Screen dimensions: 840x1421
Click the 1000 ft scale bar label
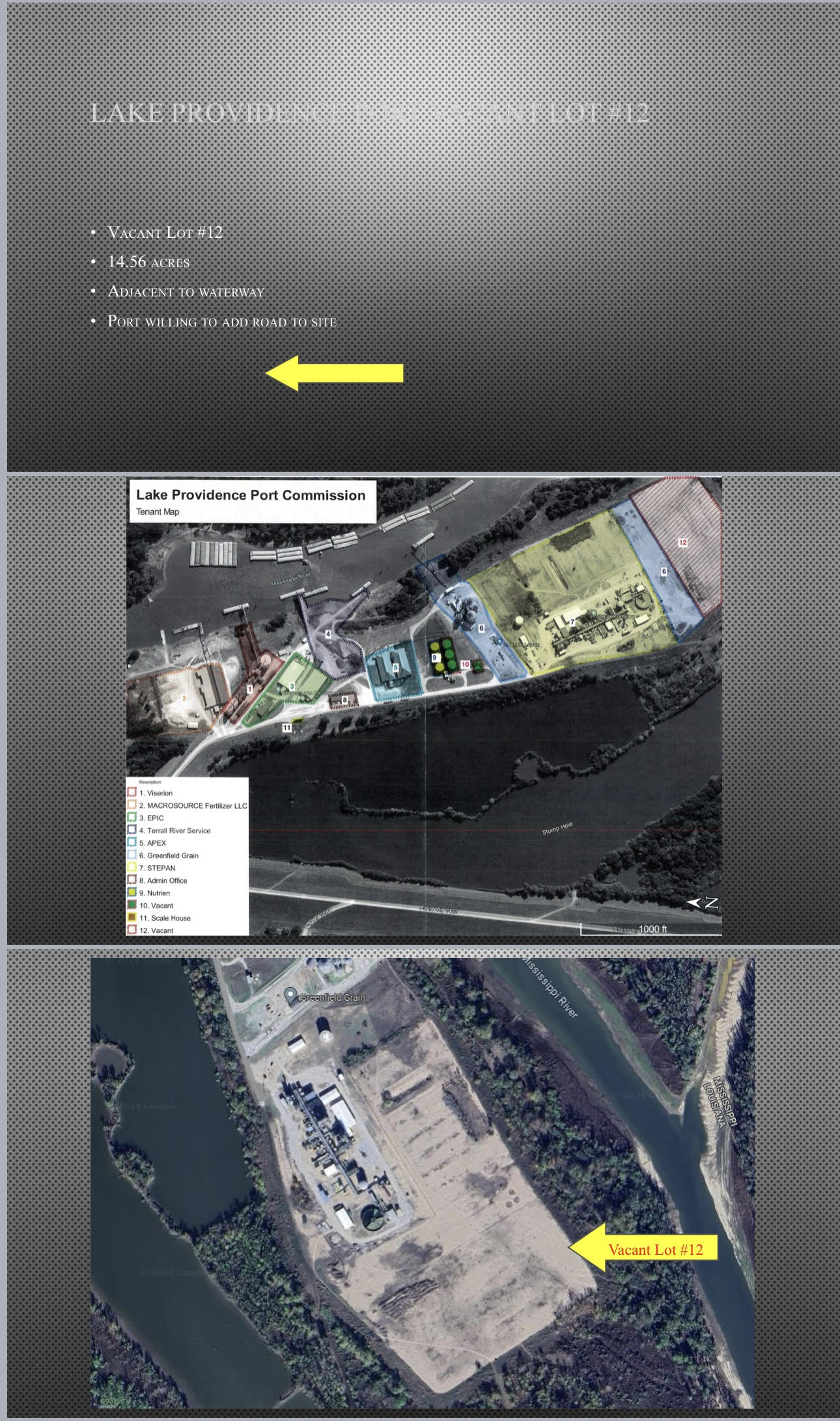click(x=652, y=929)
